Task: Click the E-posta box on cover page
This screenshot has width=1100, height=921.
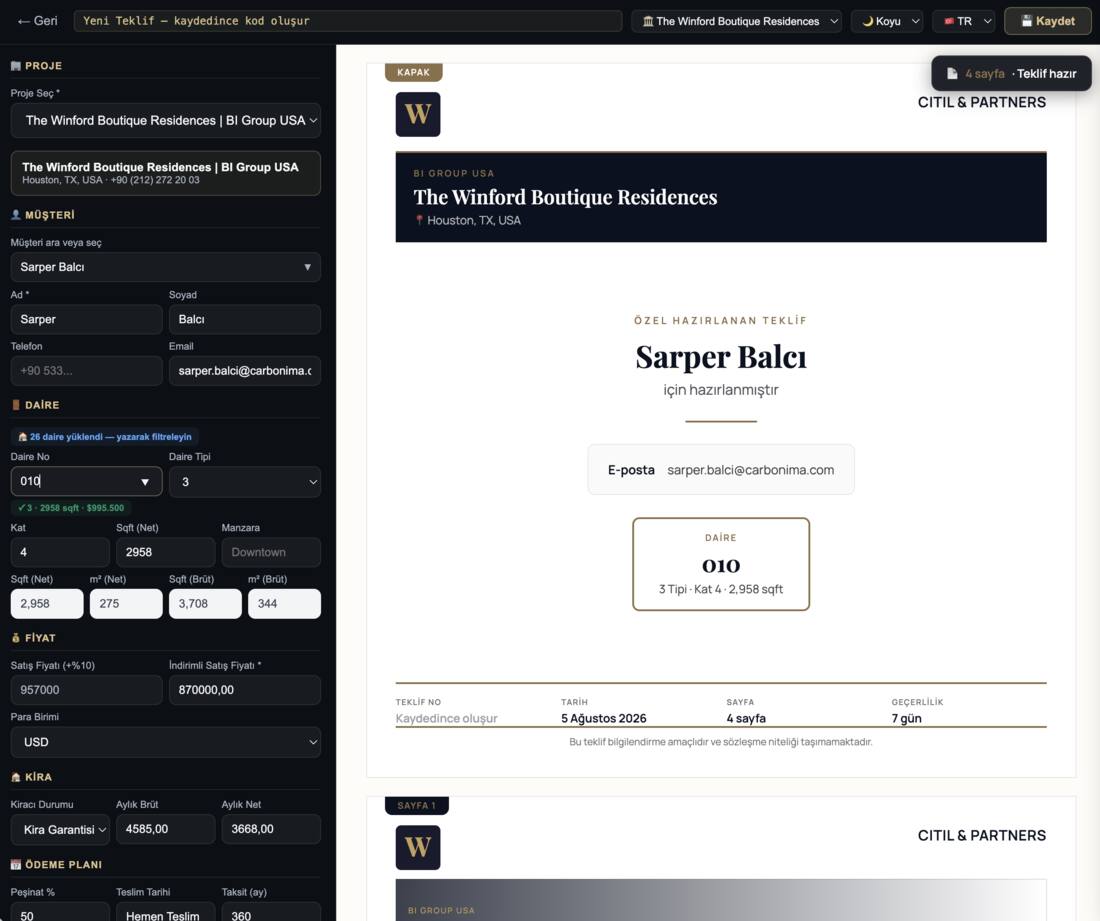Action: 721,469
